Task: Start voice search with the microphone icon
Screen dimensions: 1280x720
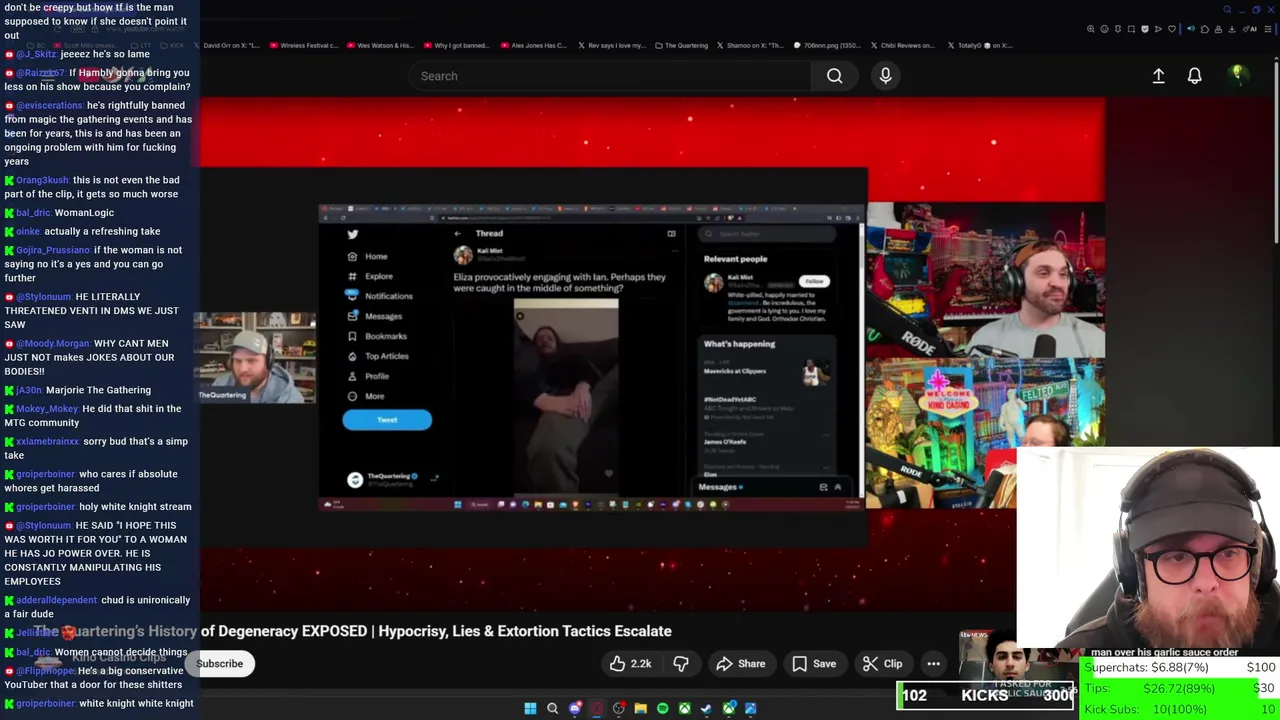Action: click(x=885, y=76)
